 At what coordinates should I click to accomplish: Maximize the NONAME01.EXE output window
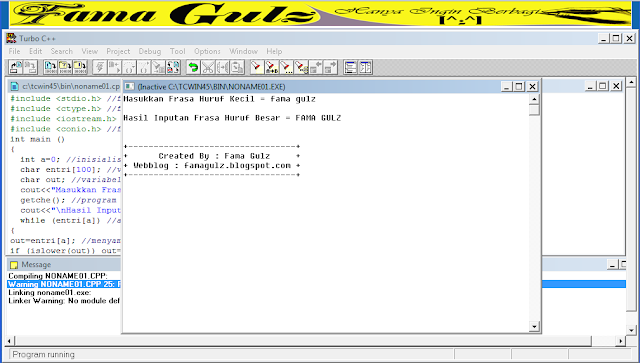[x=519, y=86]
